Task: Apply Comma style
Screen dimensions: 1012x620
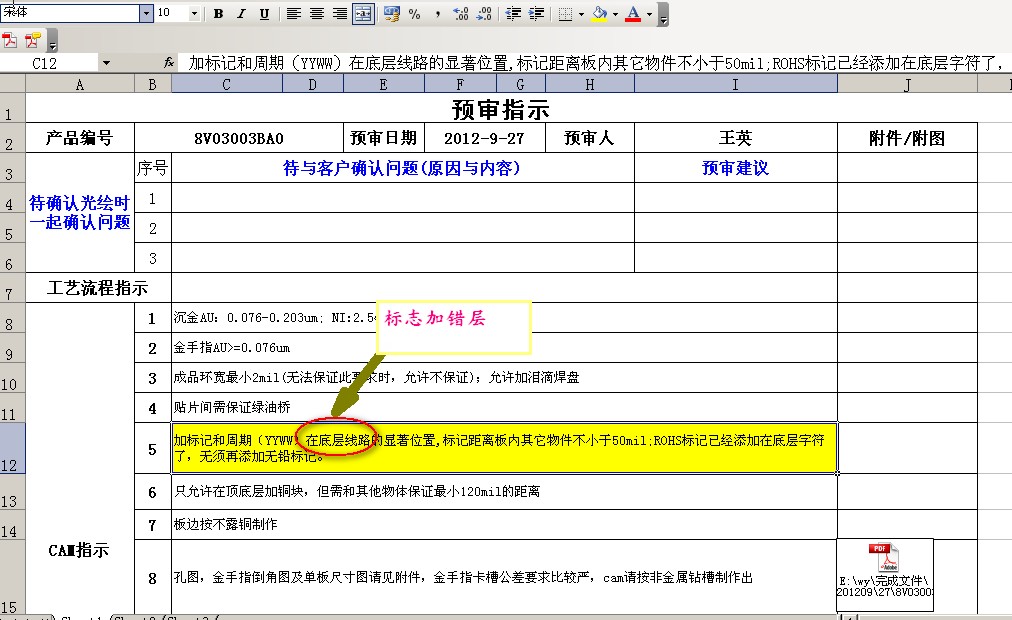Action: [438, 14]
